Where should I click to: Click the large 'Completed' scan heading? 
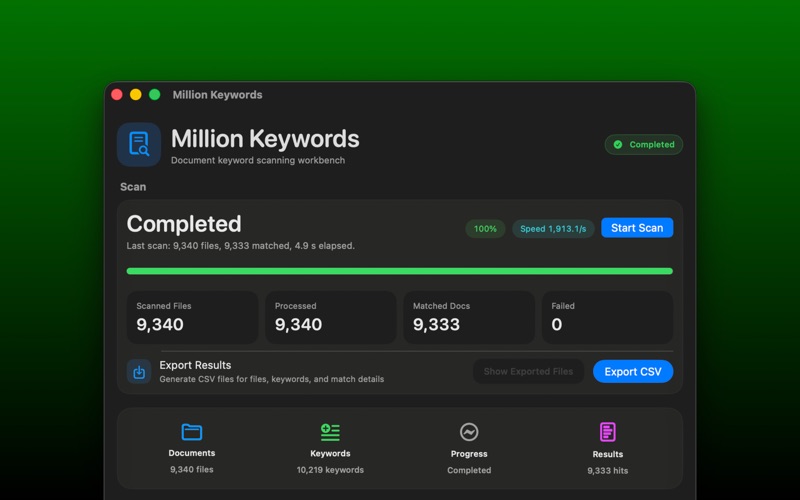coord(184,224)
